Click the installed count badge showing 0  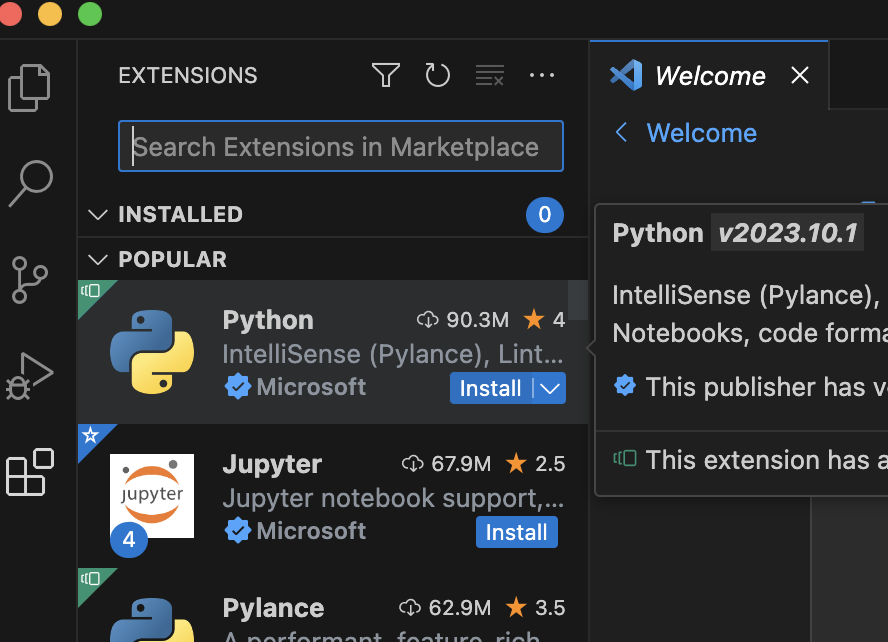click(545, 215)
